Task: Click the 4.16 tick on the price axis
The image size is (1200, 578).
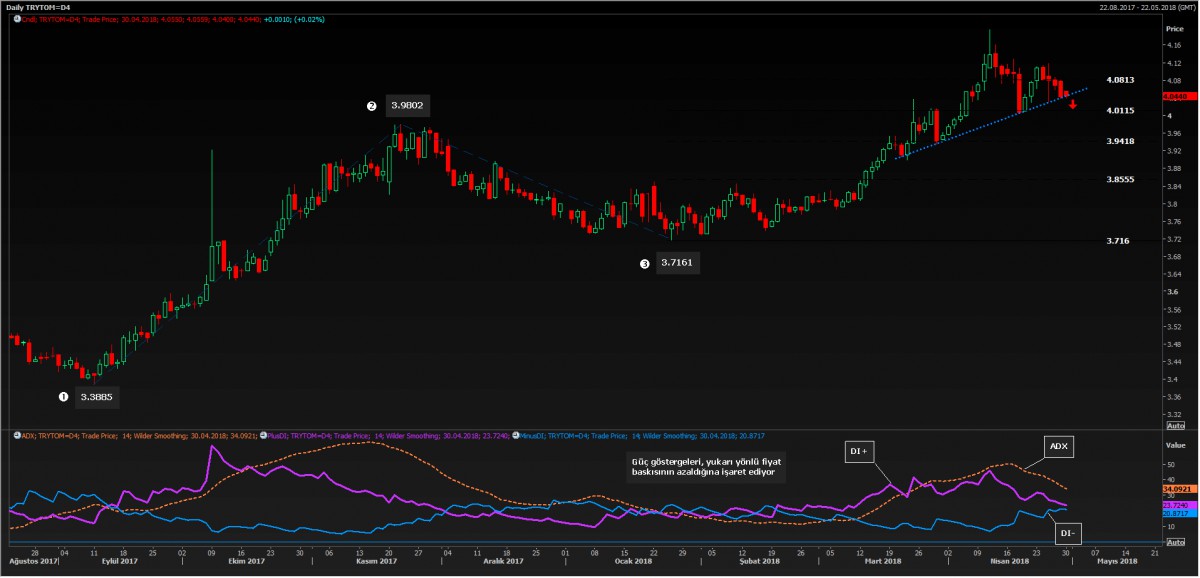Action: click(1173, 47)
